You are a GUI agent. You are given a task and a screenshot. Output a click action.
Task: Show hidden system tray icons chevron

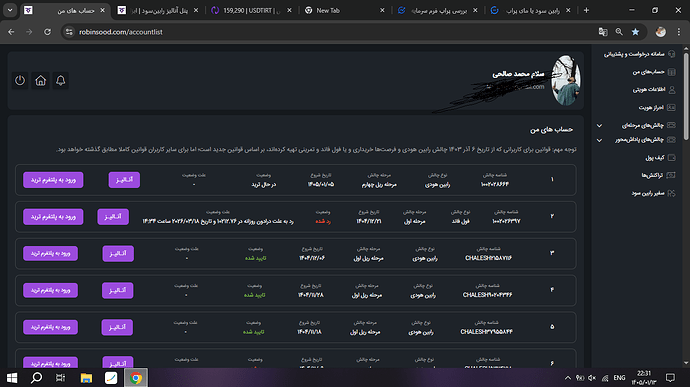click(568, 378)
